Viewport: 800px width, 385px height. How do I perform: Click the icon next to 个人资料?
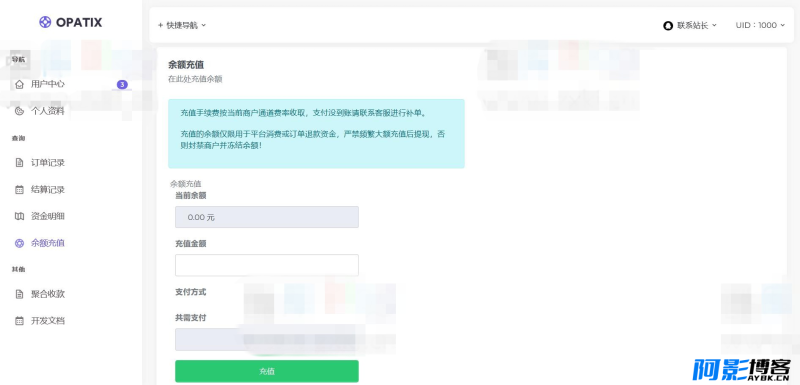(x=19, y=111)
